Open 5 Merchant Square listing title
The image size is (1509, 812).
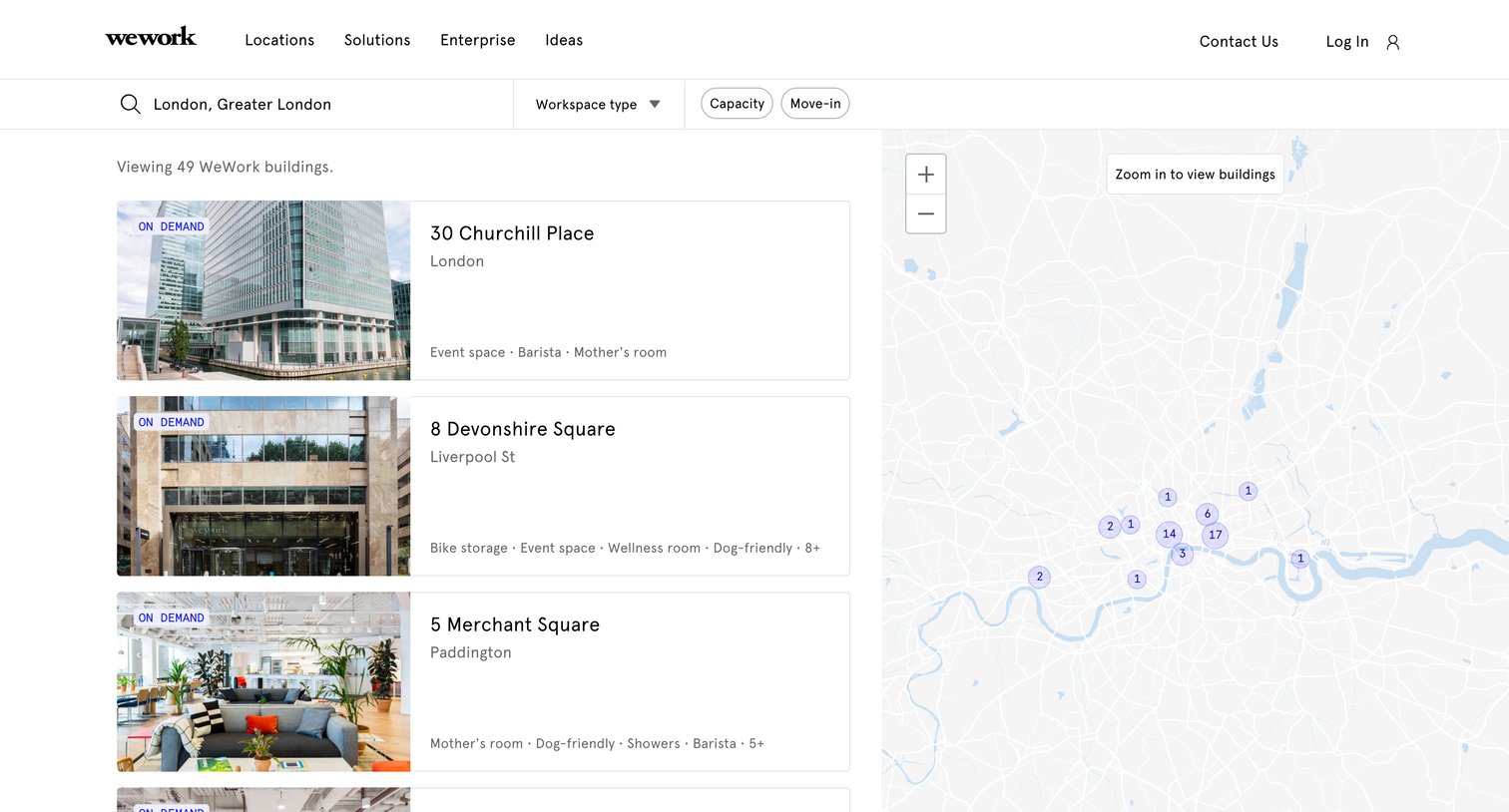[515, 624]
